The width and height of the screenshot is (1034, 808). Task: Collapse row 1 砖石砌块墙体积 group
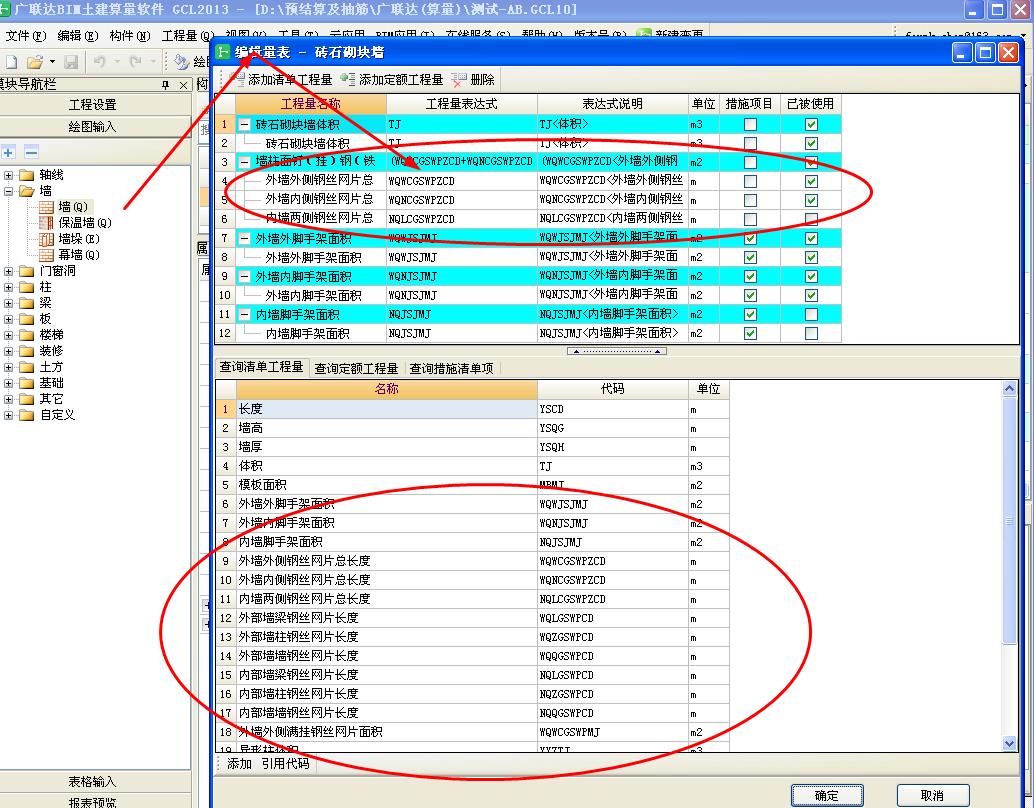click(245, 125)
